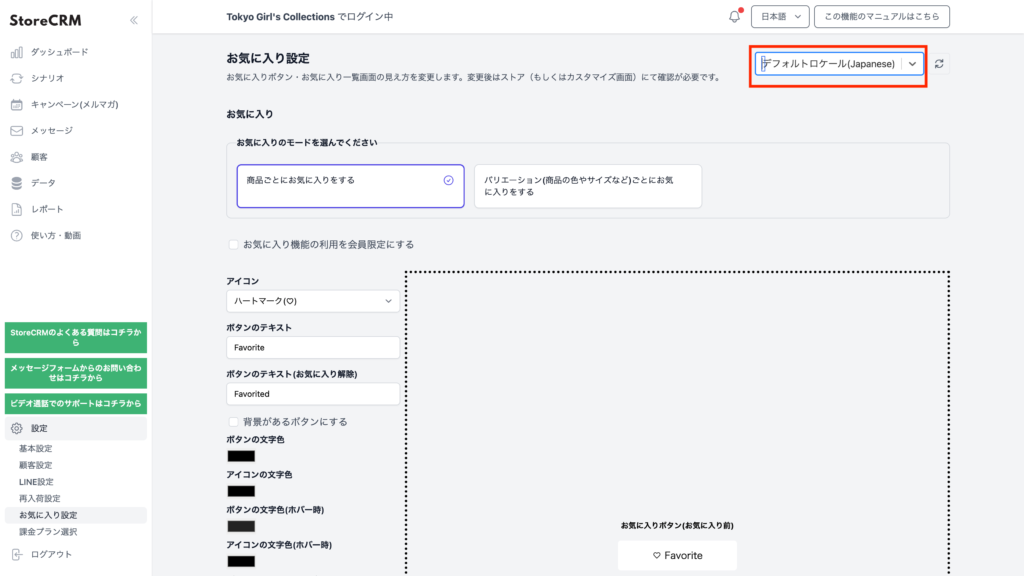Screen dimensions: 1024x576
Task: Open the デフォルトロケール(Japanese) dropdown
Action: coord(839,64)
